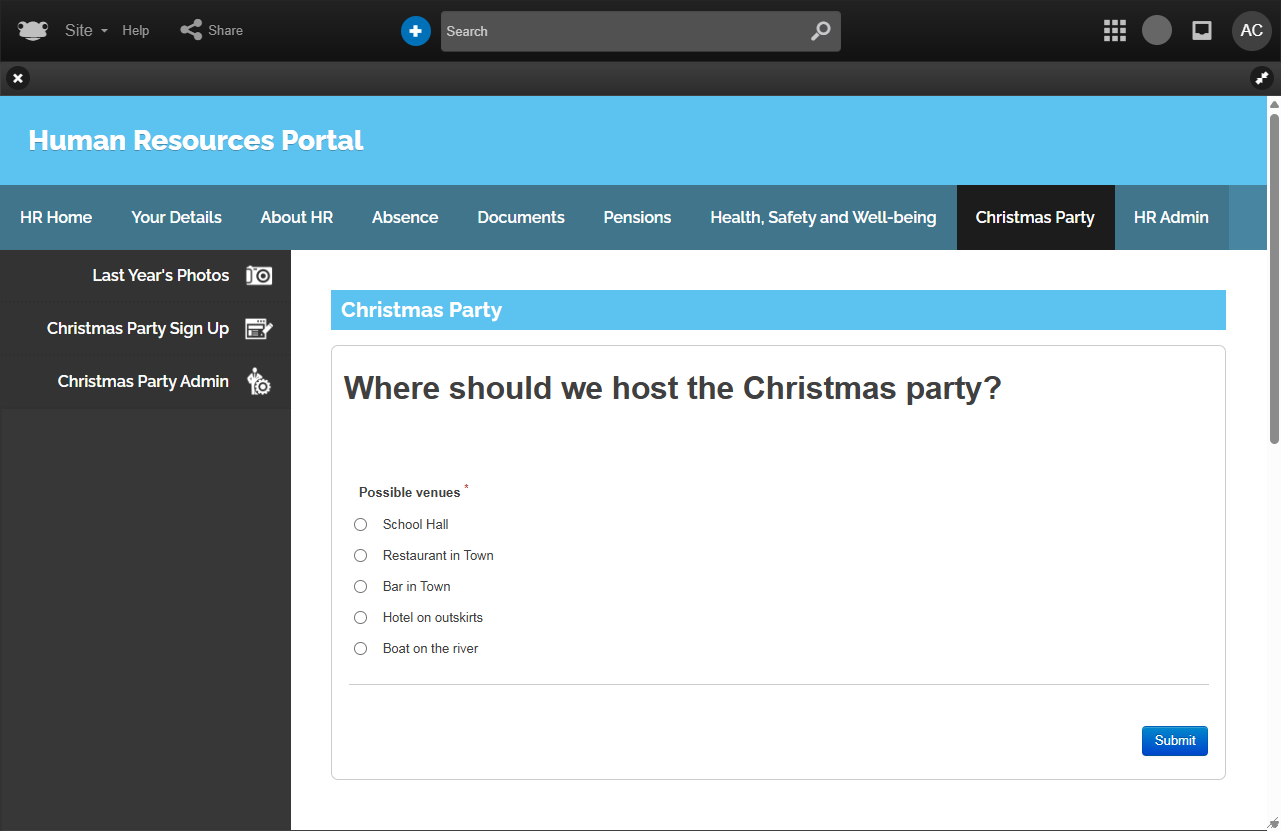This screenshot has height=831, width=1281.
Task: Open the AC user profile menu
Action: tap(1251, 31)
